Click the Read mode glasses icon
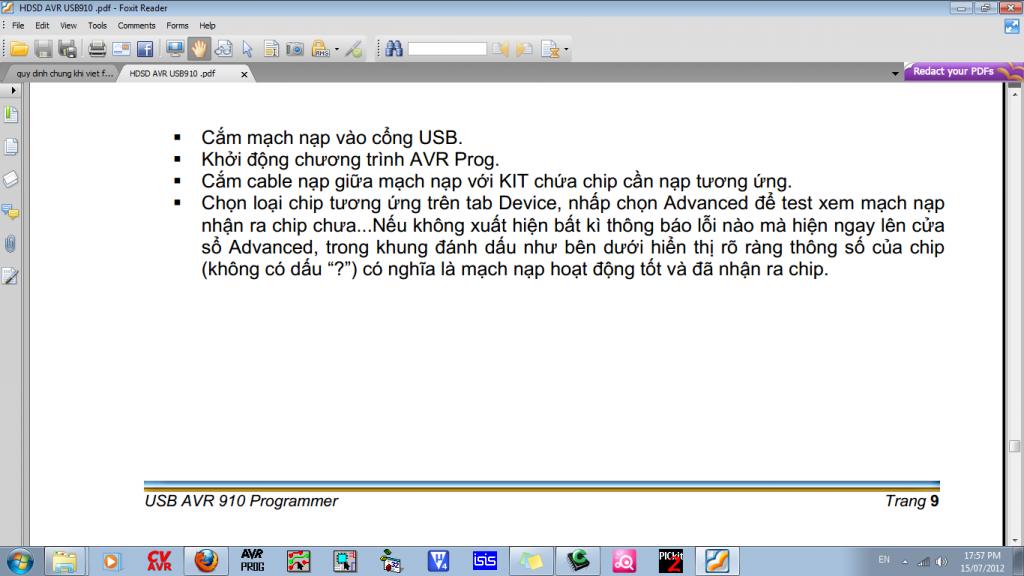The height and width of the screenshot is (576, 1024). (223, 49)
